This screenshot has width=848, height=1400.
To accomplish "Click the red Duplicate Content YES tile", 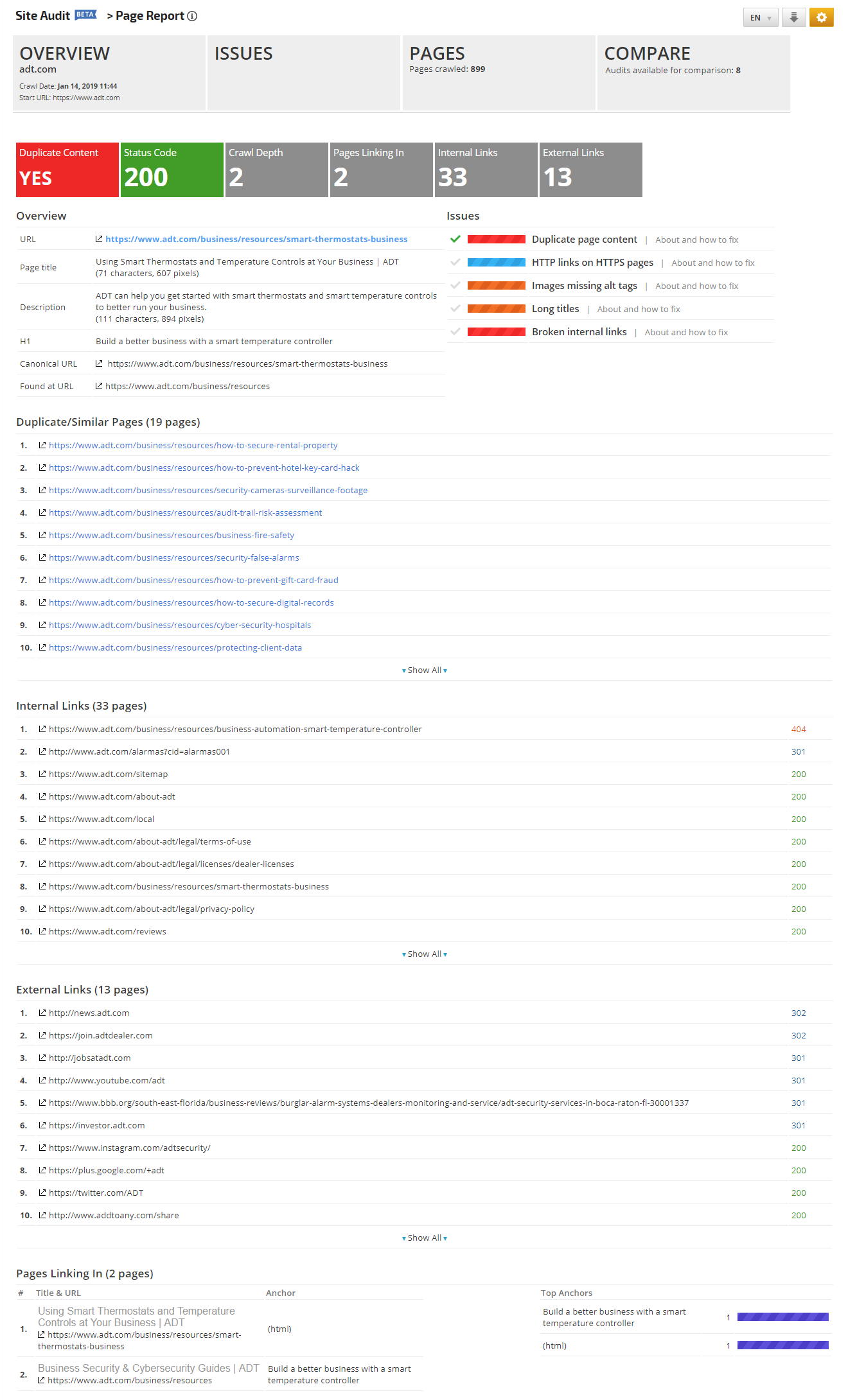I will click(x=67, y=170).
